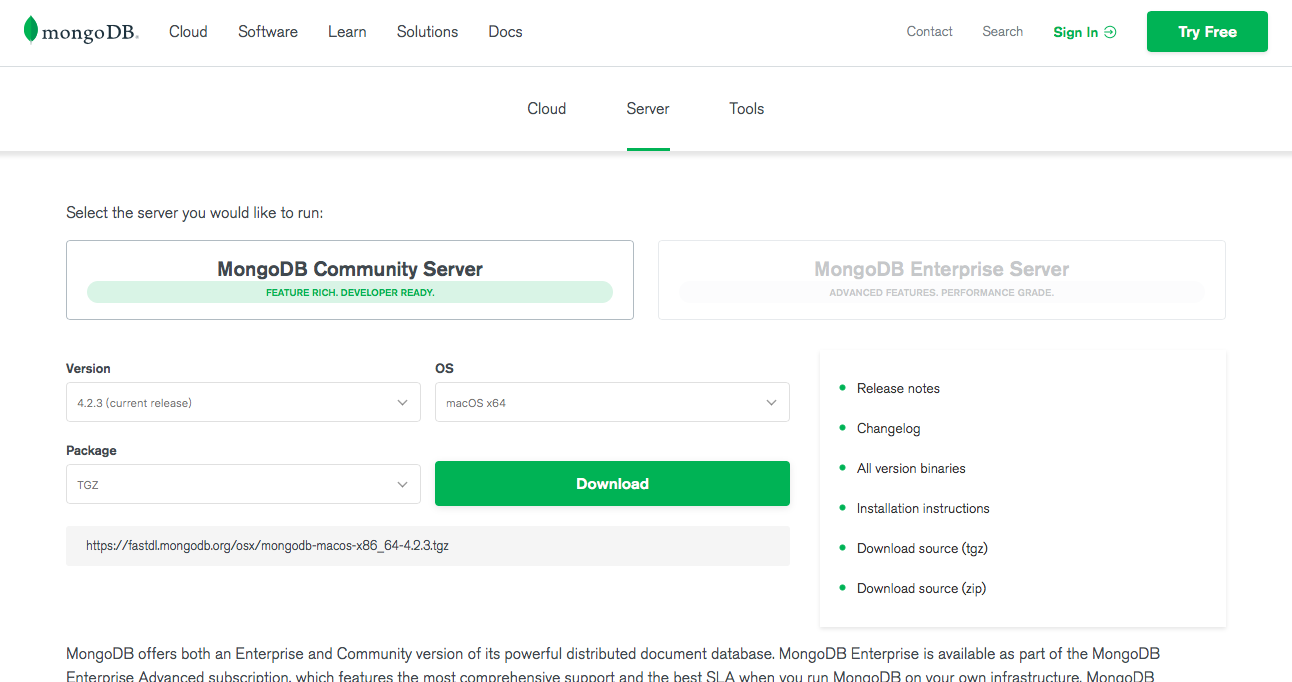The image size is (1292, 682).
Task: Open the Release notes link
Action: coord(898,388)
